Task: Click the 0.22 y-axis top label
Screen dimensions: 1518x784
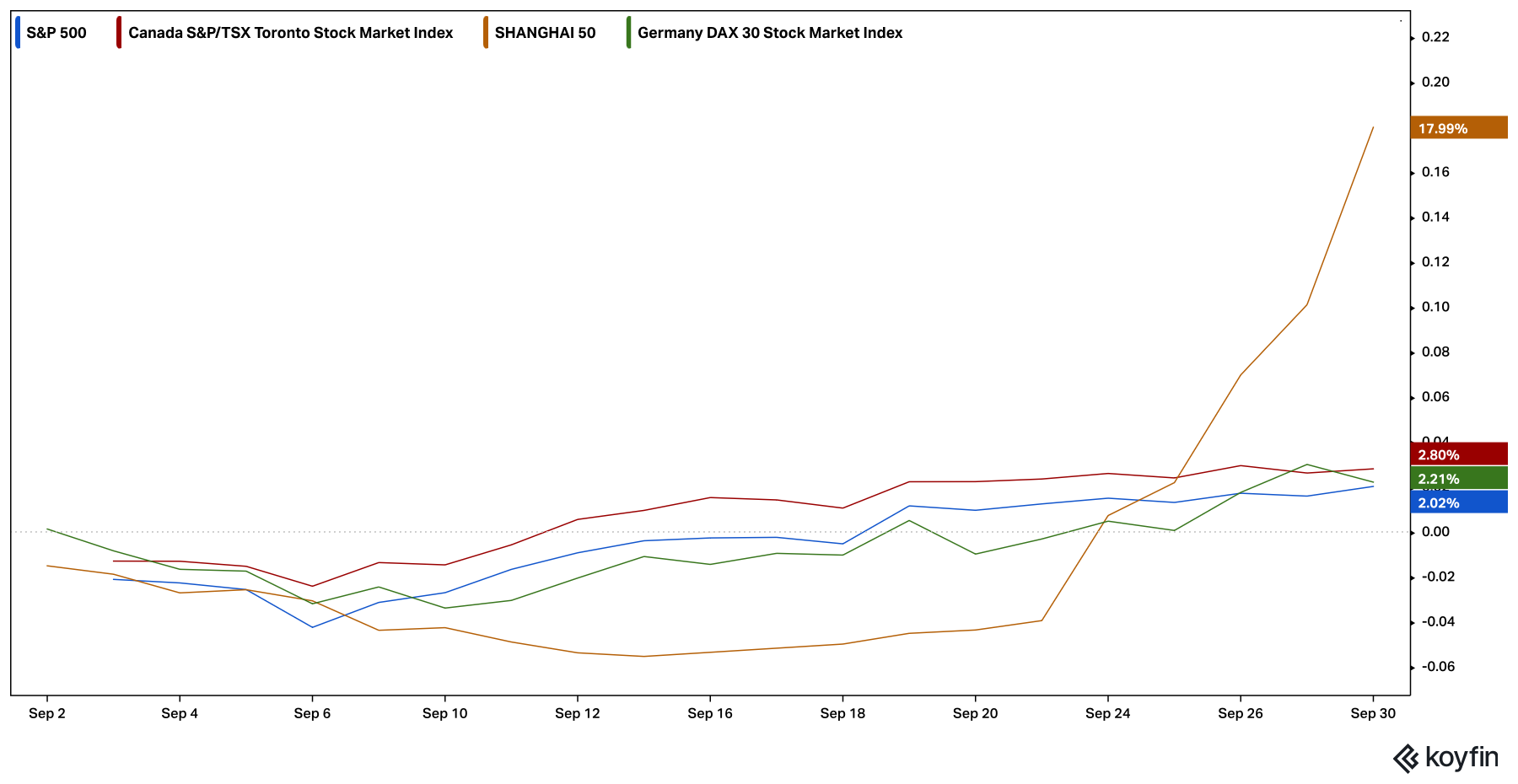Action: click(x=1435, y=37)
